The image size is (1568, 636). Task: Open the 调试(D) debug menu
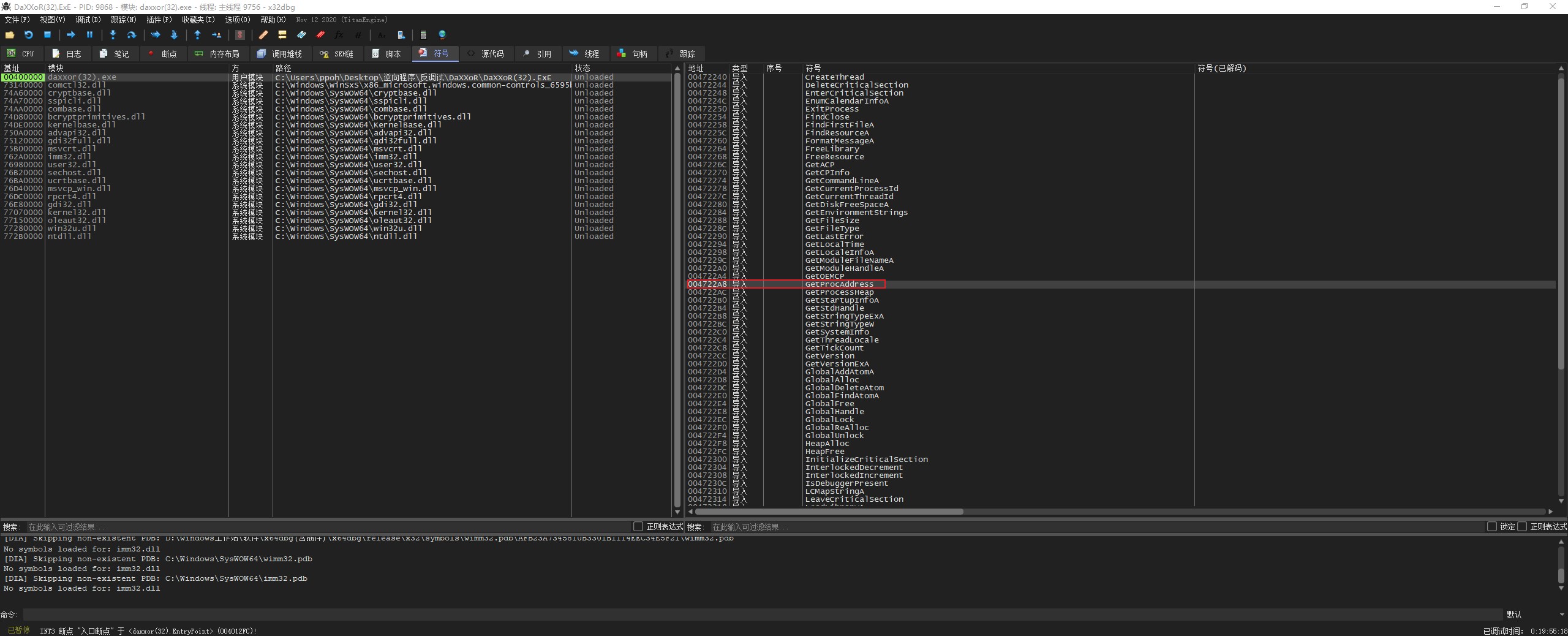coord(88,20)
